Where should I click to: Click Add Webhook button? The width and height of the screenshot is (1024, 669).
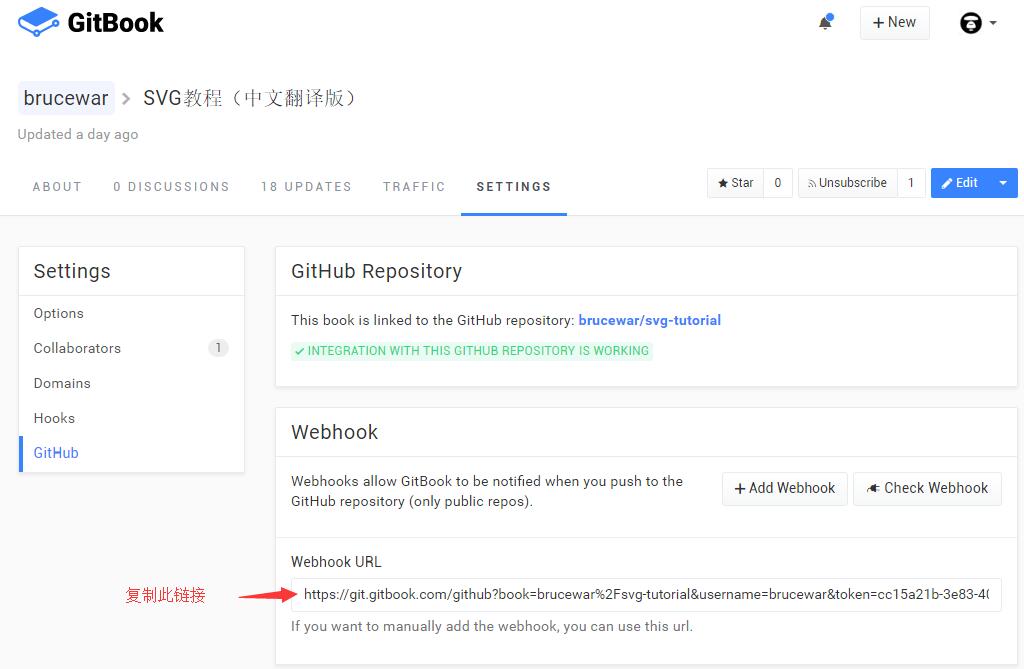pyautogui.click(x=785, y=489)
